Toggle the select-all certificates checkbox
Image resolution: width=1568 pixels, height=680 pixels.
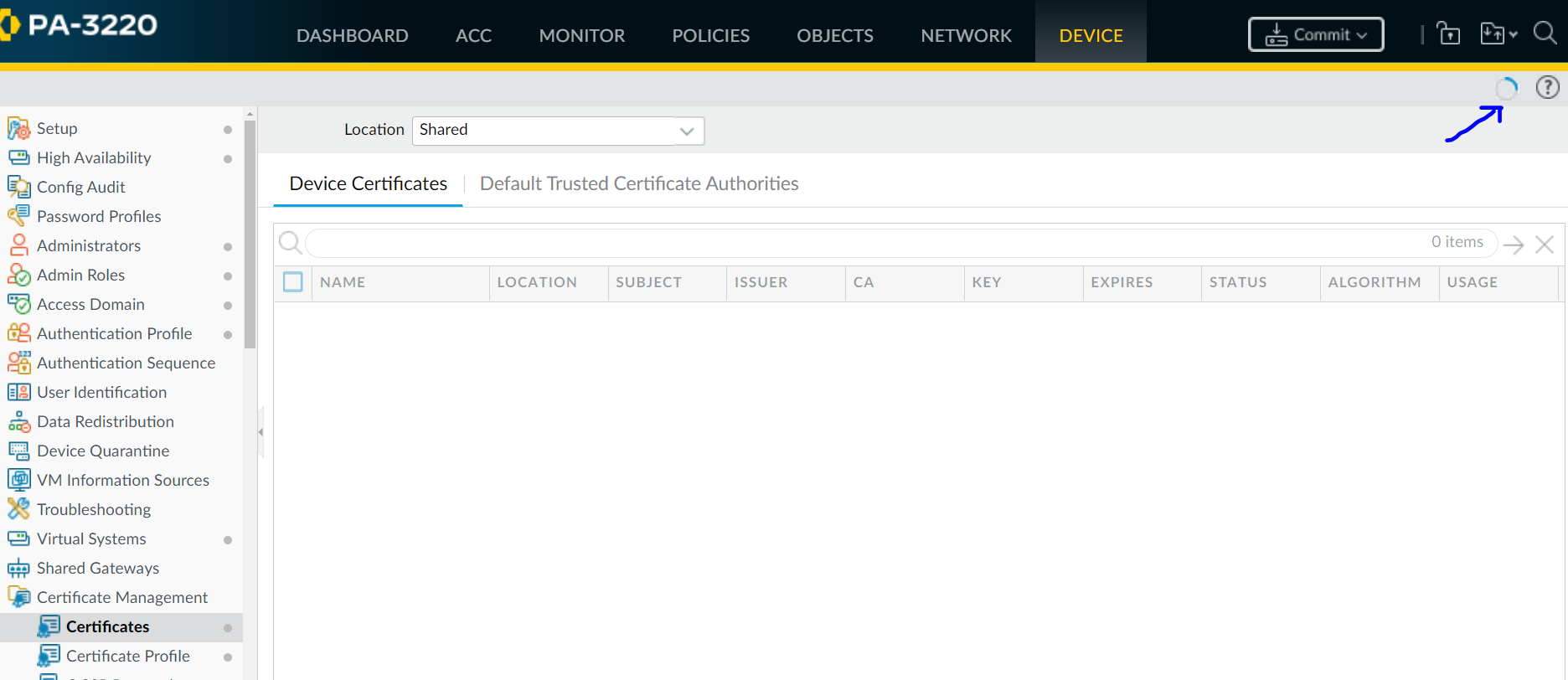click(x=293, y=282)
